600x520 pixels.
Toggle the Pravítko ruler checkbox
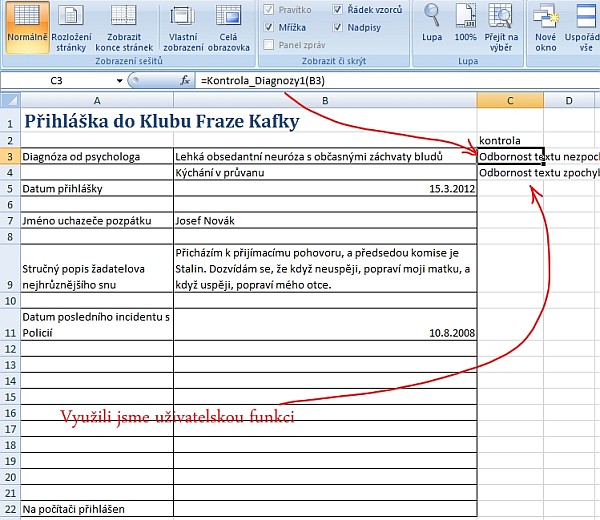pos(269,10)
